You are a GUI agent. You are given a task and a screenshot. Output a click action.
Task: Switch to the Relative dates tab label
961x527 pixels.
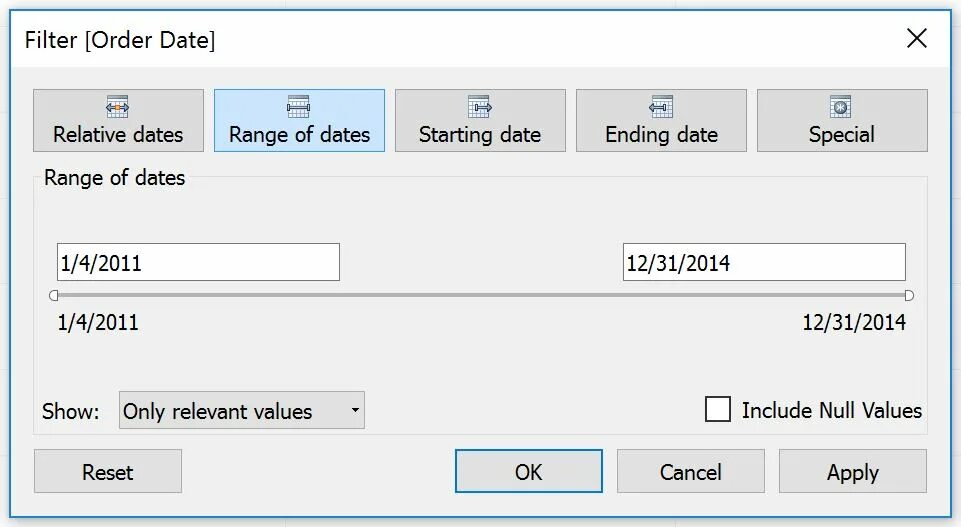118,135
